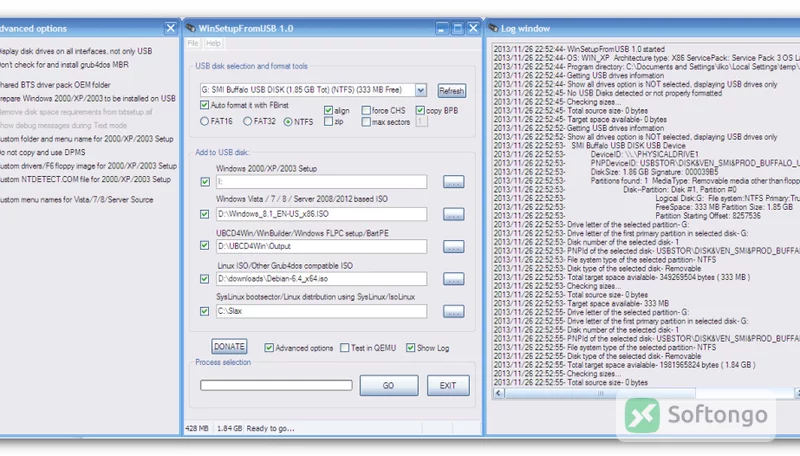Click the EXIT button
The width and height of the screenshot is (800, 456).
point(448,385)
